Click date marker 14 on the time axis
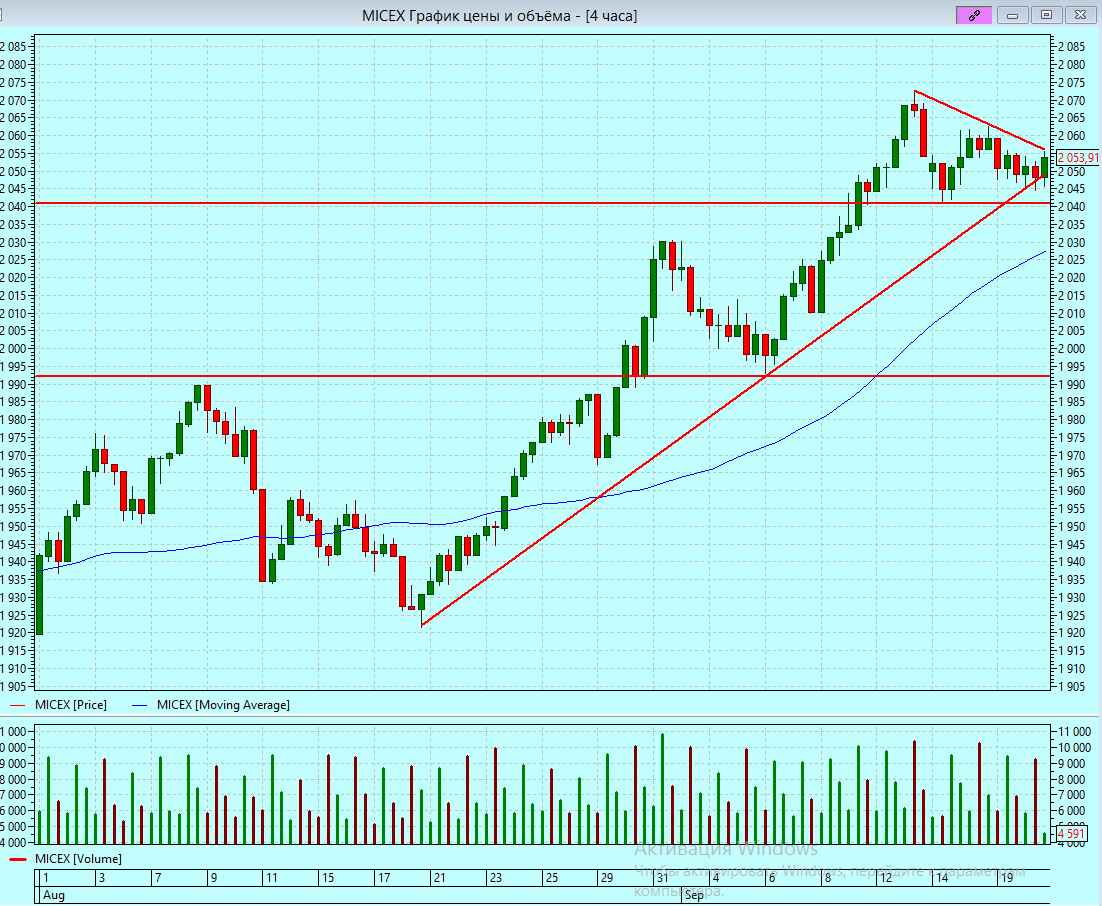 (942, 878)
